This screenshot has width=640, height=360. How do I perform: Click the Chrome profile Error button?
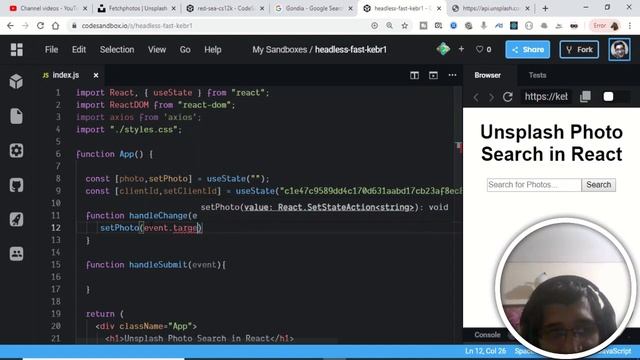605,26
